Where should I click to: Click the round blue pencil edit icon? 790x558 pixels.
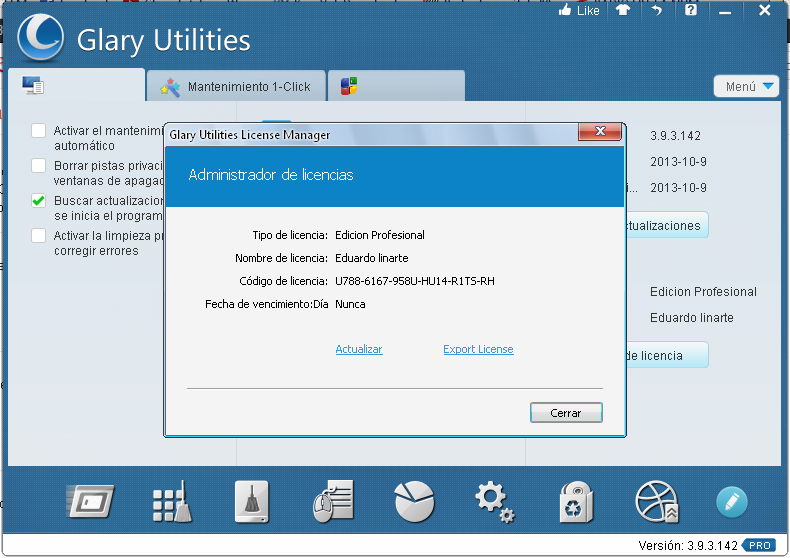(x=732, y=502)
